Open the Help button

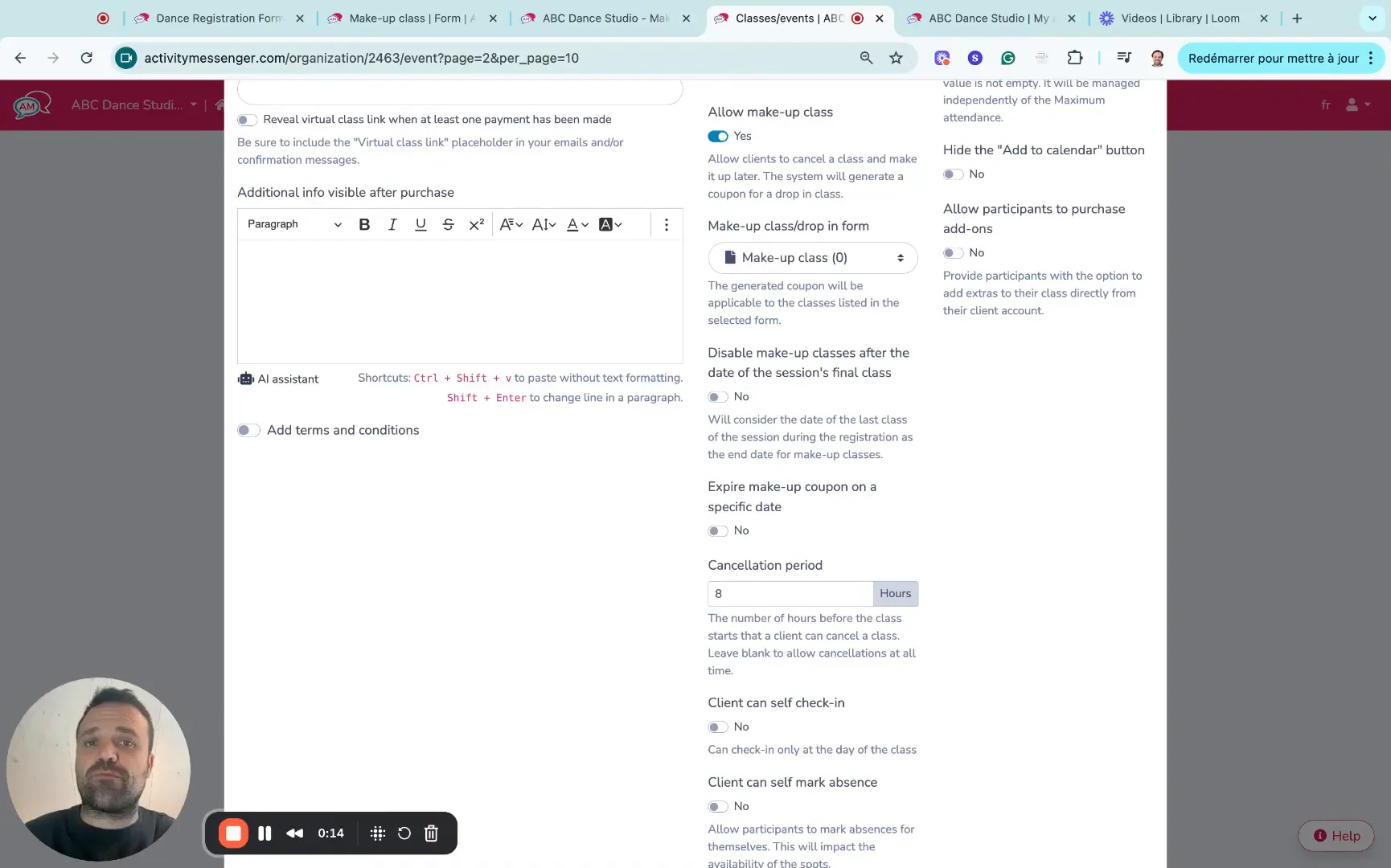coord(1336,835)
